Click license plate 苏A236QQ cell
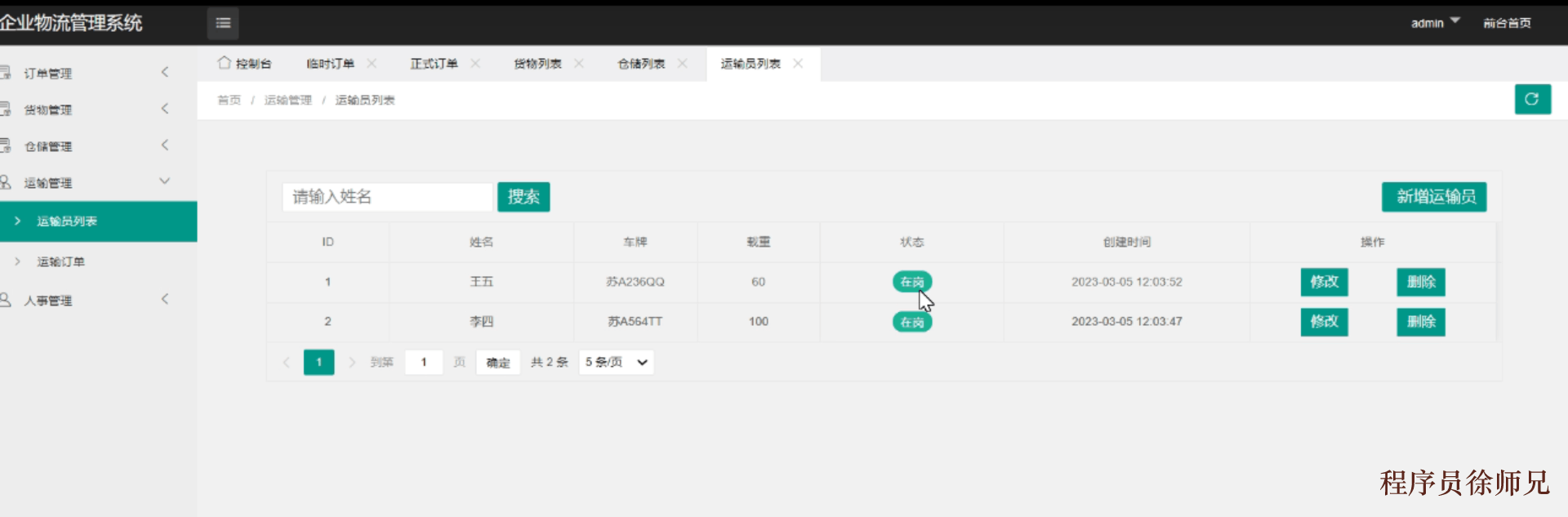The height and width of the screenshot is (517, 1568). 635,282
